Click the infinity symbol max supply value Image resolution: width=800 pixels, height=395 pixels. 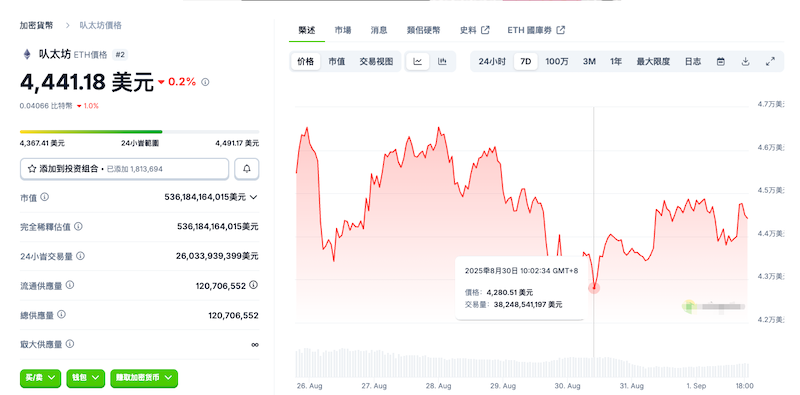tap(255, 344)
